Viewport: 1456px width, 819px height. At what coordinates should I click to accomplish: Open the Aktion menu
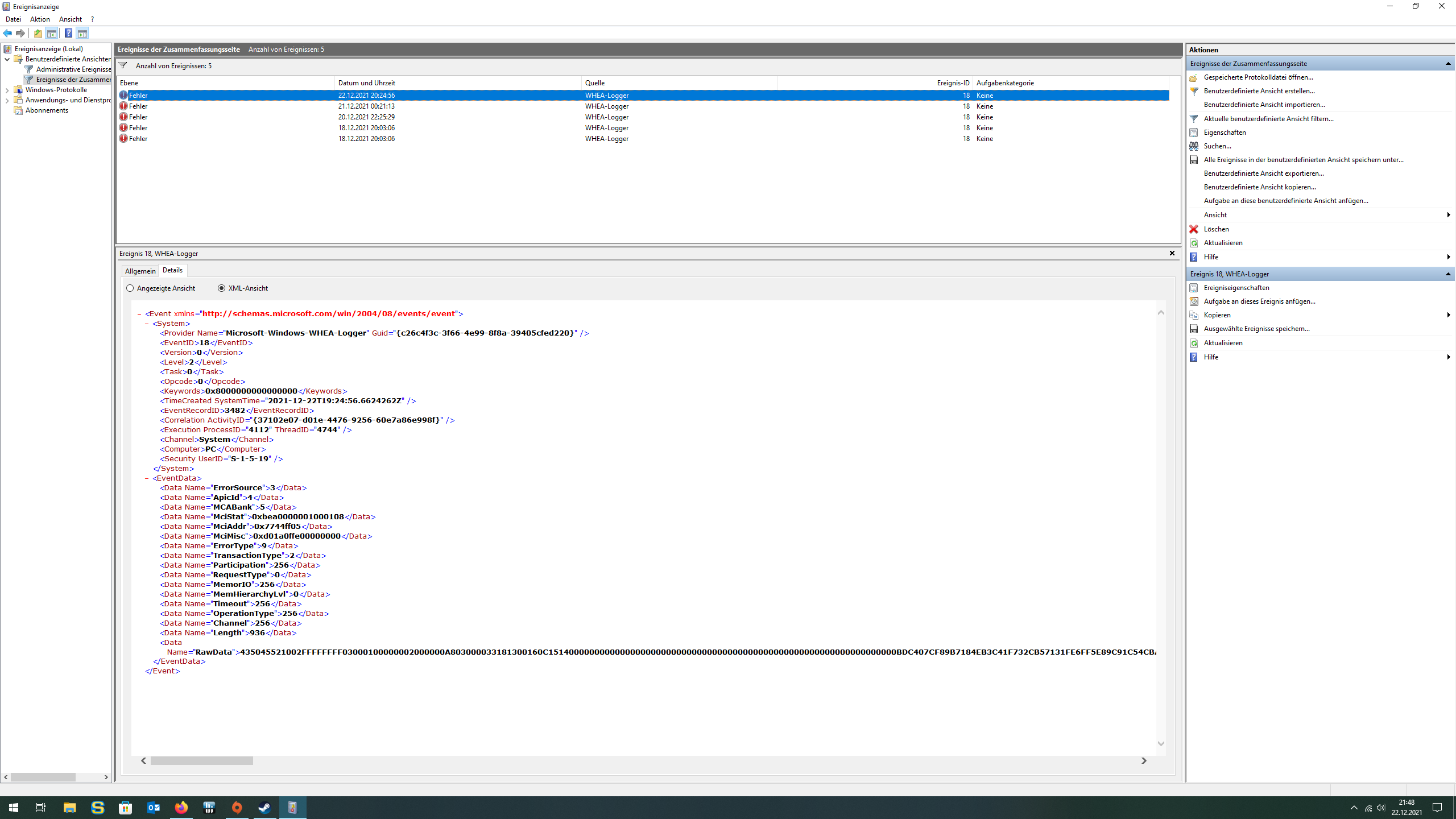(x=40, y=19)
